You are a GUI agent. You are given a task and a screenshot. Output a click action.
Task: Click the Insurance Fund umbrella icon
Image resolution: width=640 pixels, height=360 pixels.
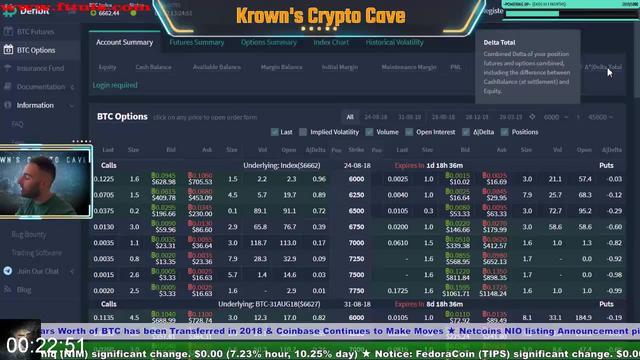8,68
